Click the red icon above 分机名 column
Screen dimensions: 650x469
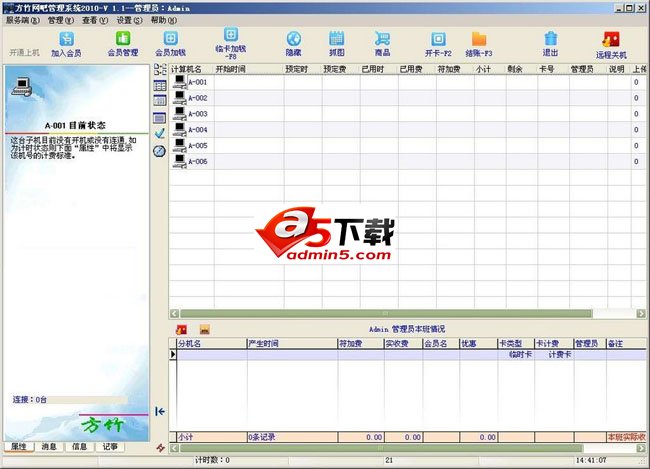tap(182, 330)
